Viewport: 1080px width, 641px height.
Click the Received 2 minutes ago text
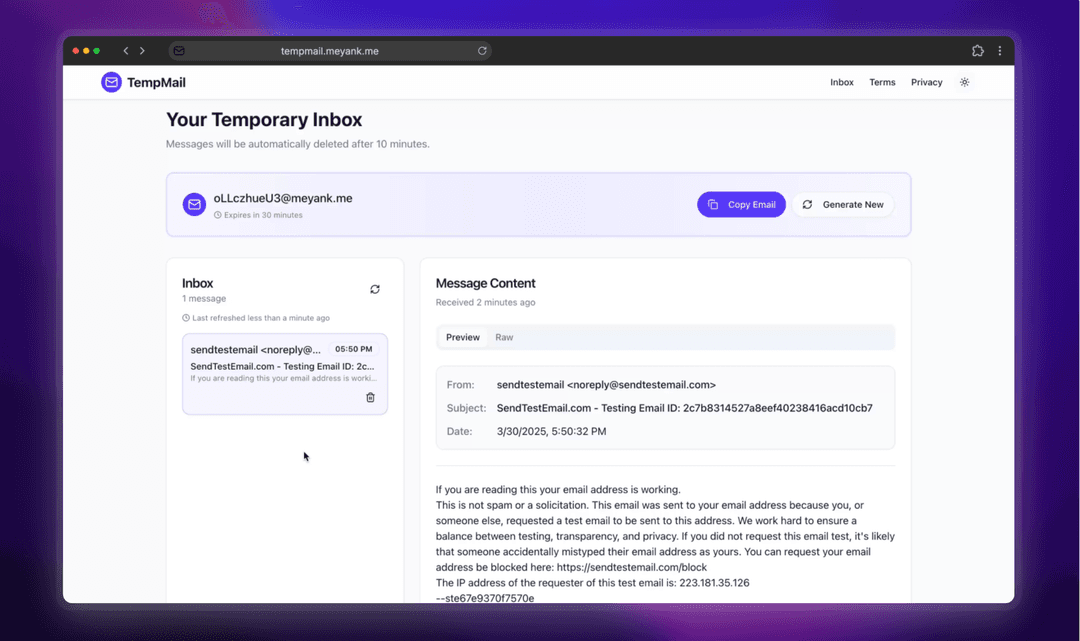486,302
